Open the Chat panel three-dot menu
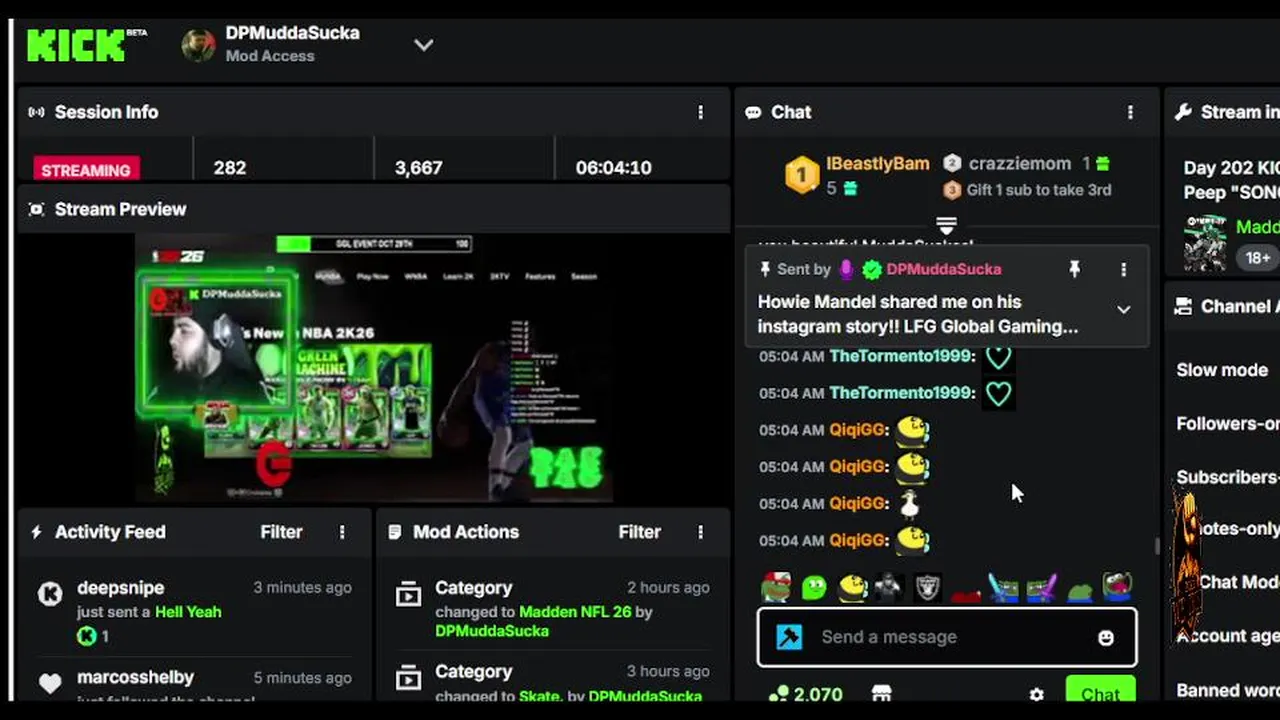Image resolution: width=1280 pixels, height=720 pixels. 1130,112
